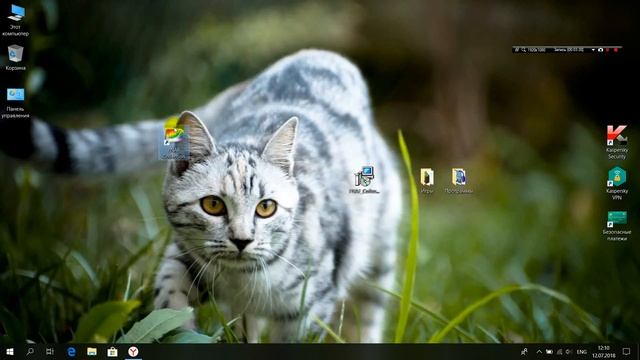
Task: Open the Action Center notifications icon
Action: tap(627, 351)
